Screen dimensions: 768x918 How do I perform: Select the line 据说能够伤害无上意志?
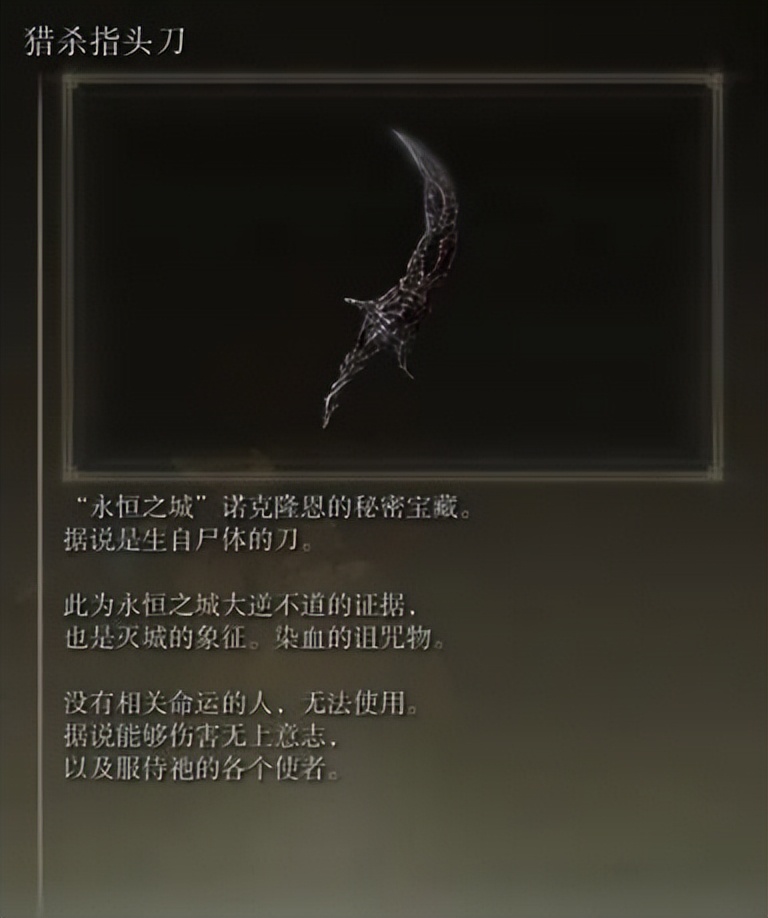pyautogui.click(x=201, y=736)
